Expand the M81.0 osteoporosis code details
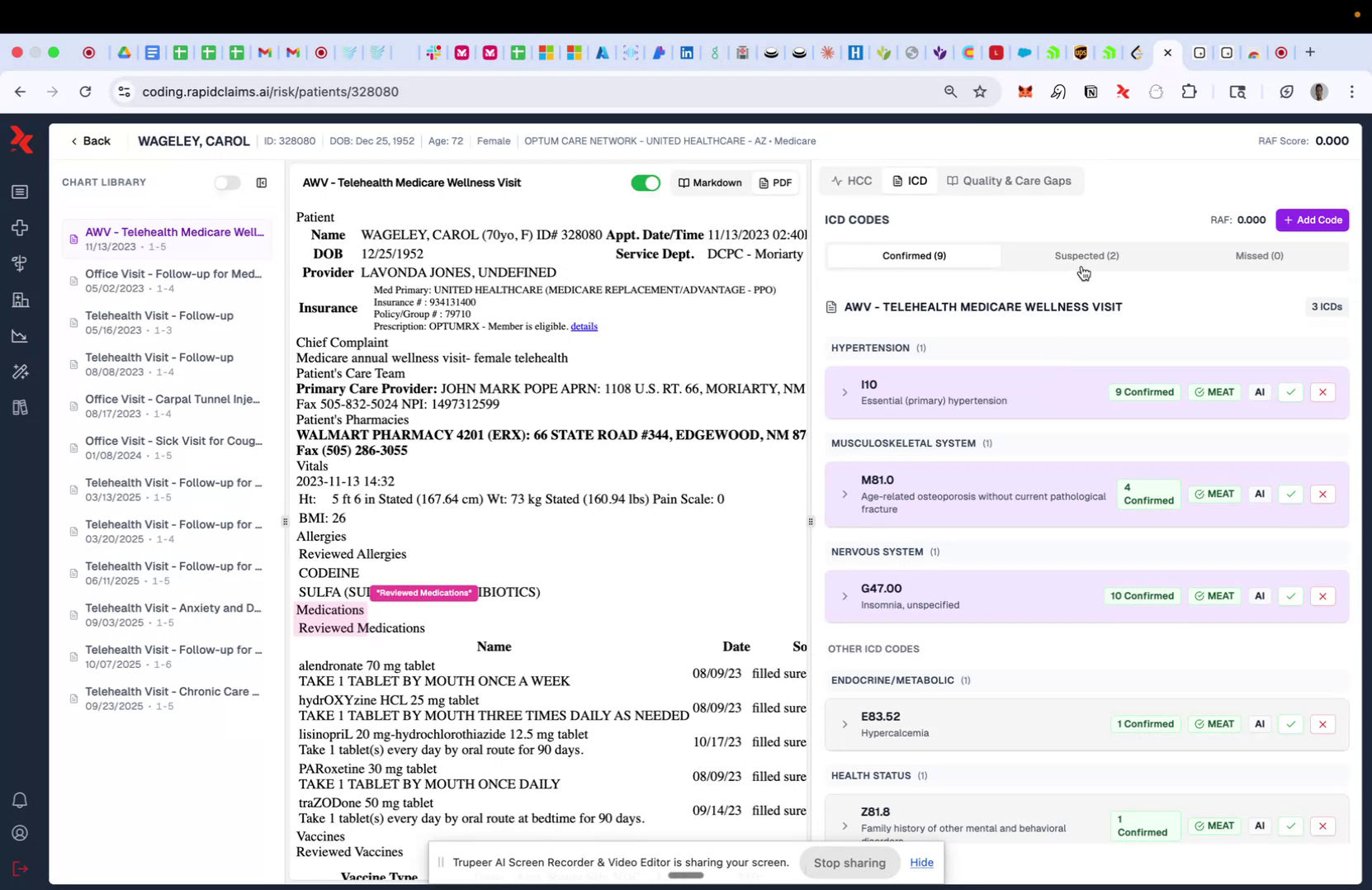The width and height of the screenshot is (1372, 890). pos(844,494)
